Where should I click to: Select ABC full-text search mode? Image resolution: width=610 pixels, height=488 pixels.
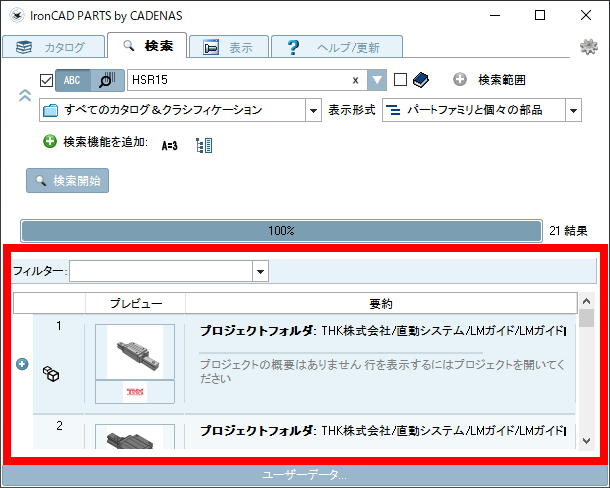[x=72, y=81]
